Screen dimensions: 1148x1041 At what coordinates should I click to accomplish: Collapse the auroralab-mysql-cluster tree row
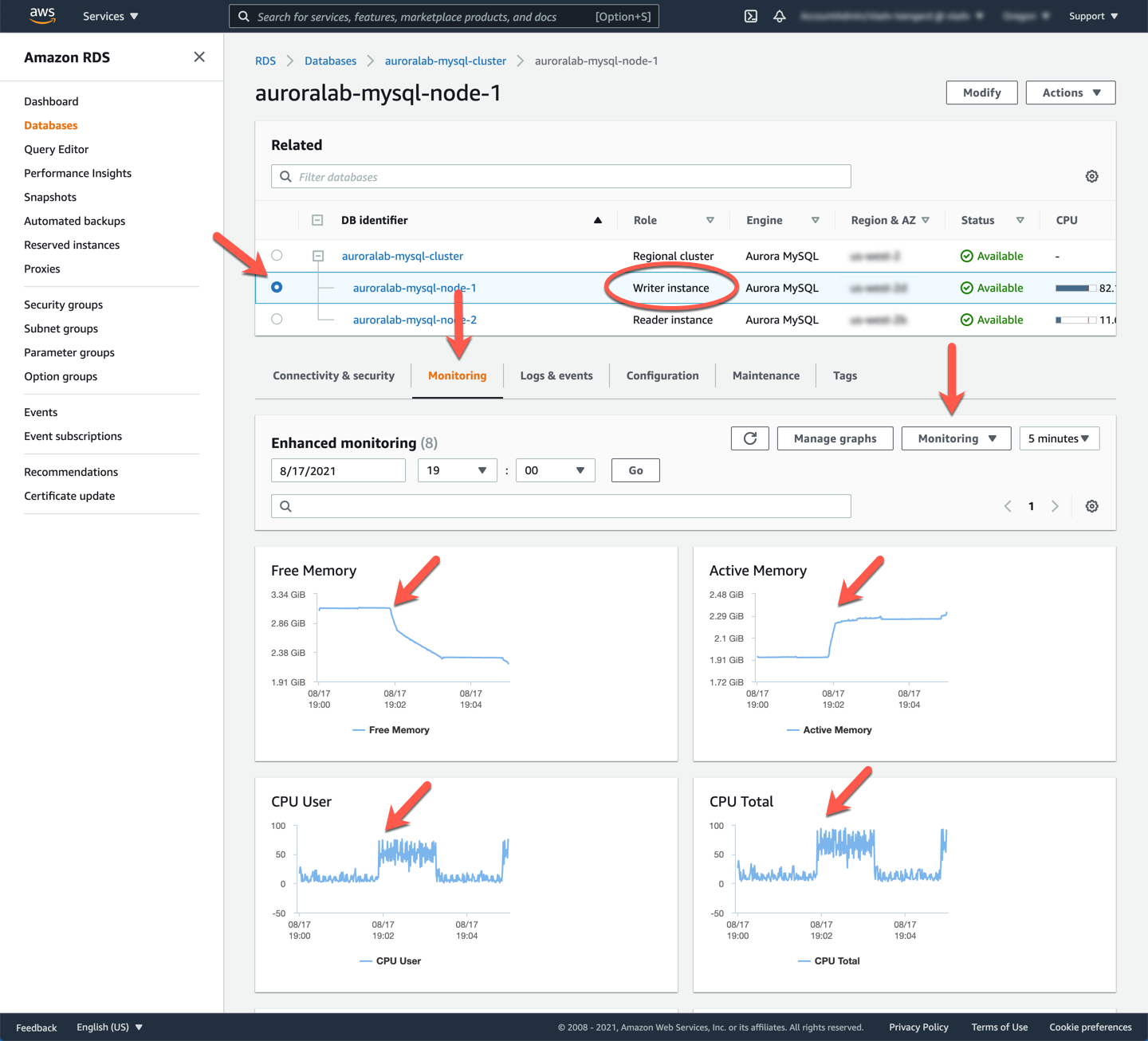[x=318, y=256]
